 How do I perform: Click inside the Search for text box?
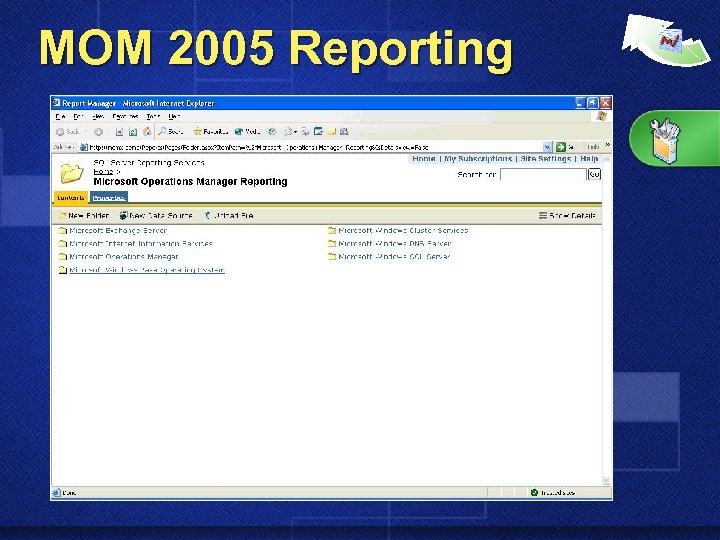point(543,174)
